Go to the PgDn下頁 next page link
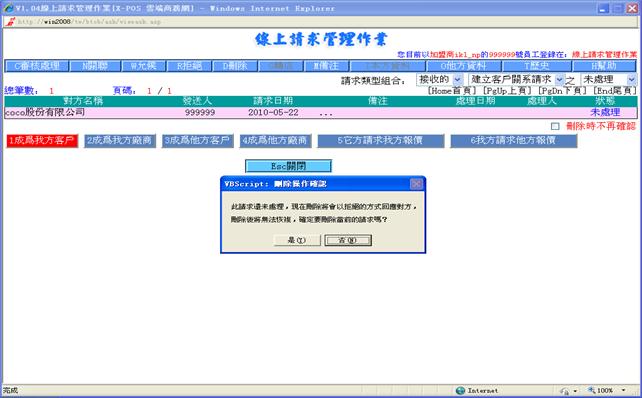 point(562,91)
